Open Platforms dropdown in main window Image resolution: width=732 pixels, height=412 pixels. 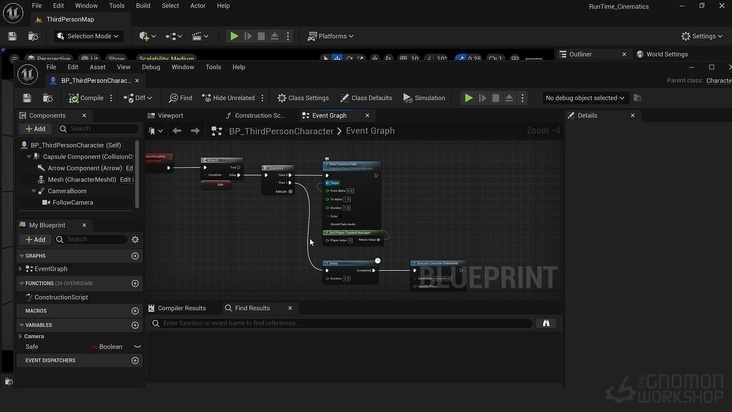pyautogui.click(x=331, y=36)
